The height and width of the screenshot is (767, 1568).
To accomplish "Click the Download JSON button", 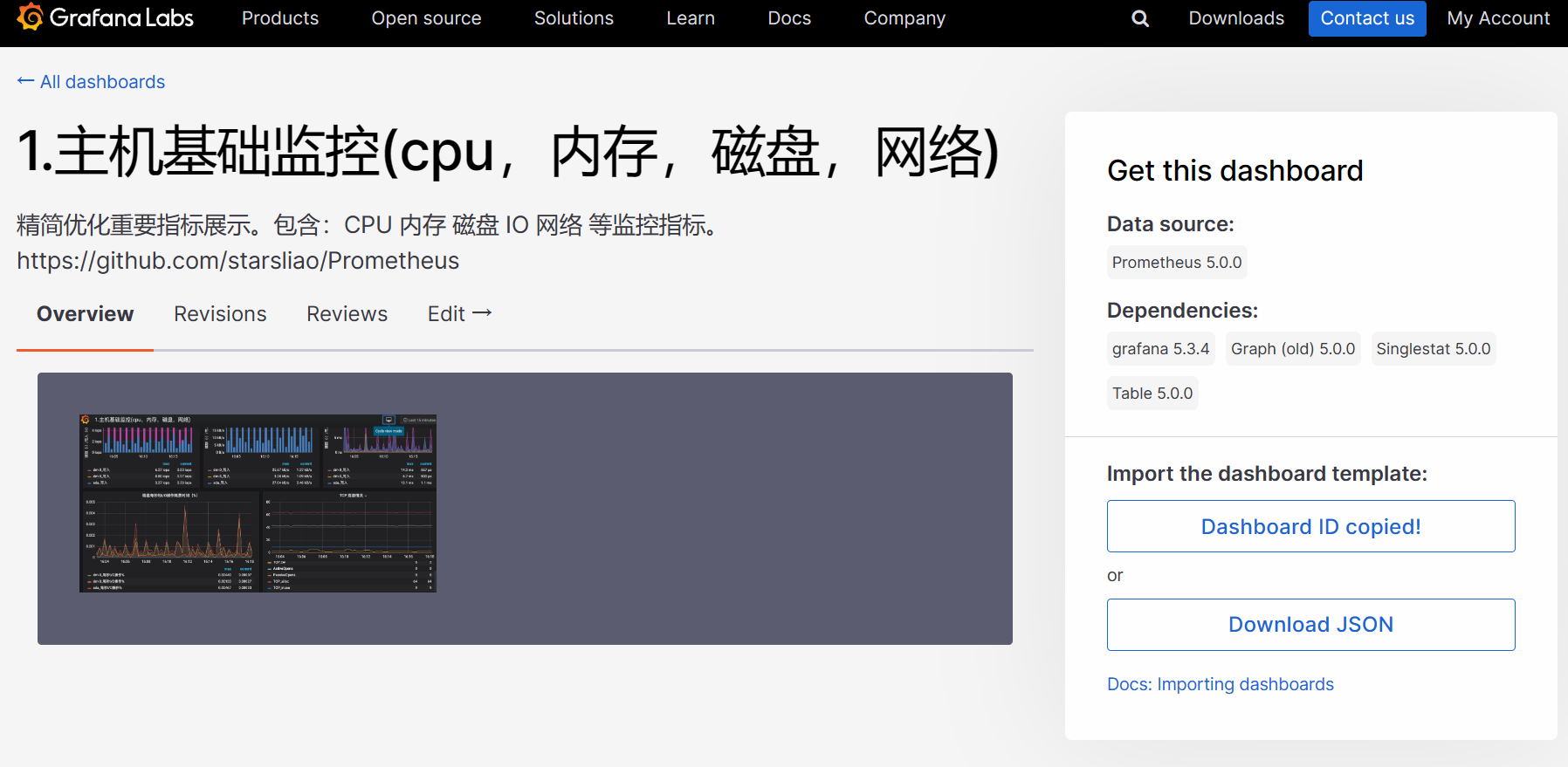I will click(1310, 625).
